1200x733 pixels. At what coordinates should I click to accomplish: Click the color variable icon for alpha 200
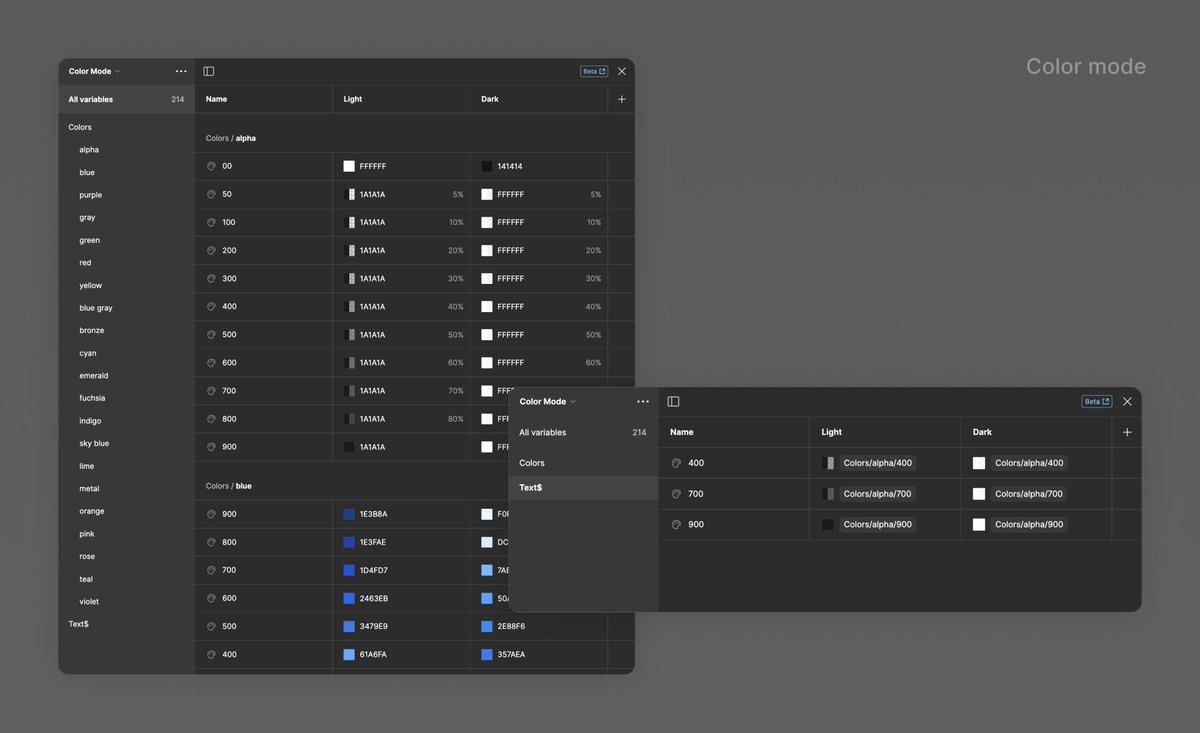click(211, 250)
